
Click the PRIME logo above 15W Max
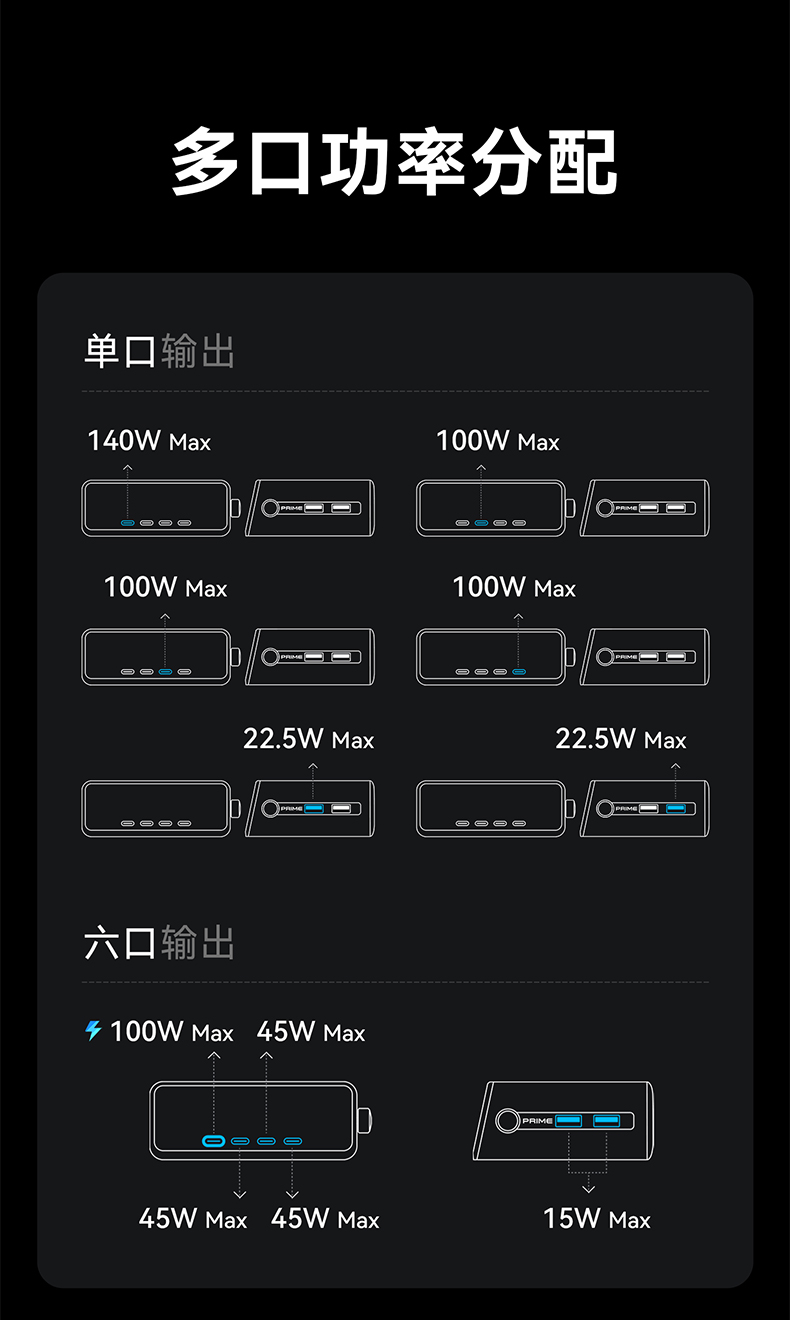tap(537, 1121)
